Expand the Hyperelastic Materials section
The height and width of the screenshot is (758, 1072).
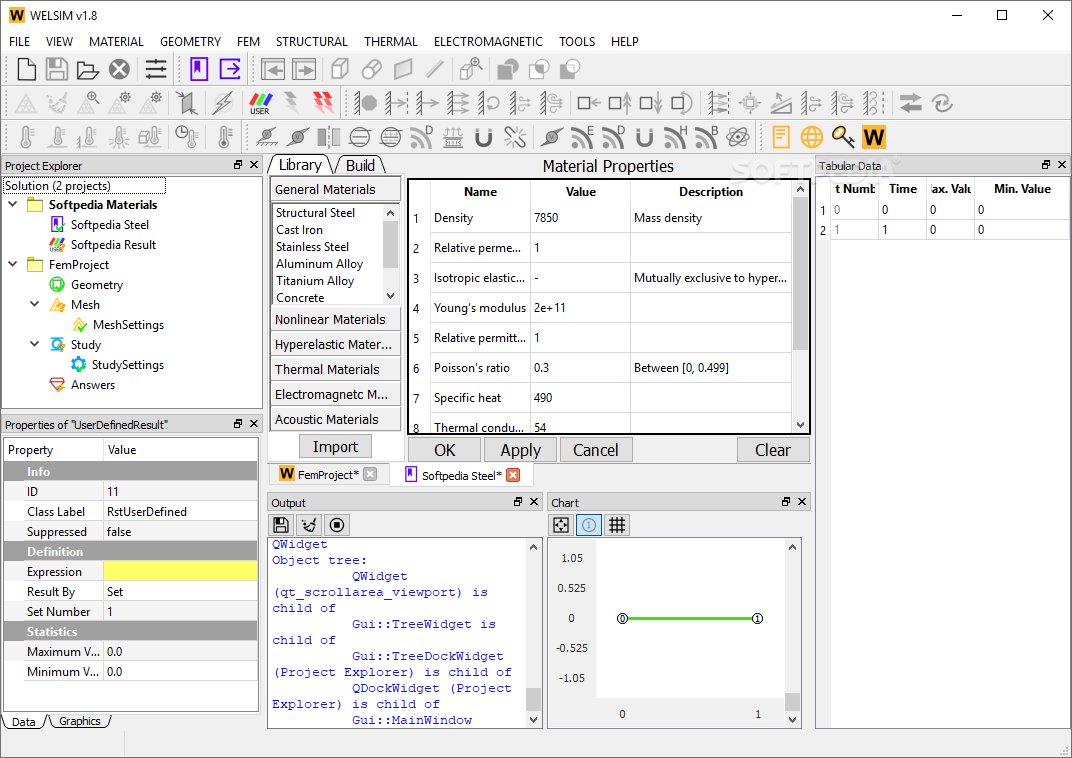(x=336, y=344)
